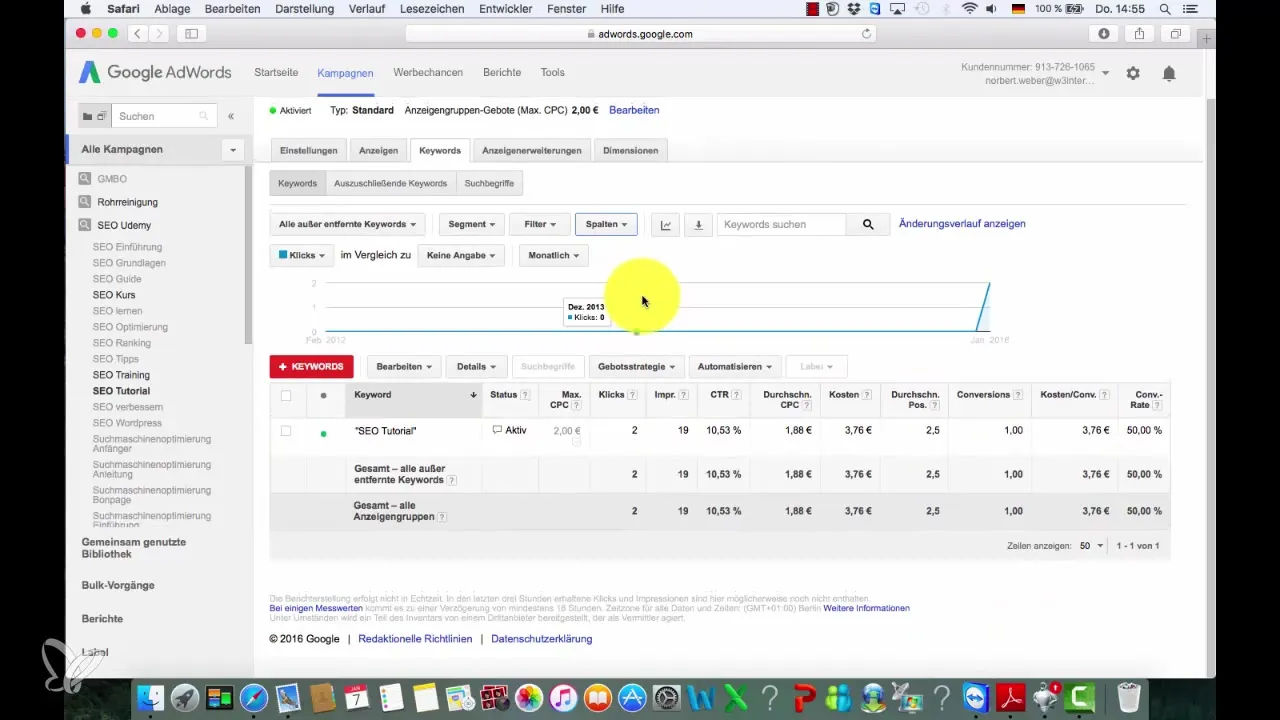Image resolution: width=1280 pixels, height=720 pixels.
Task: Open Werbechancen in top navigation
Action: click(x=428, y=73)
